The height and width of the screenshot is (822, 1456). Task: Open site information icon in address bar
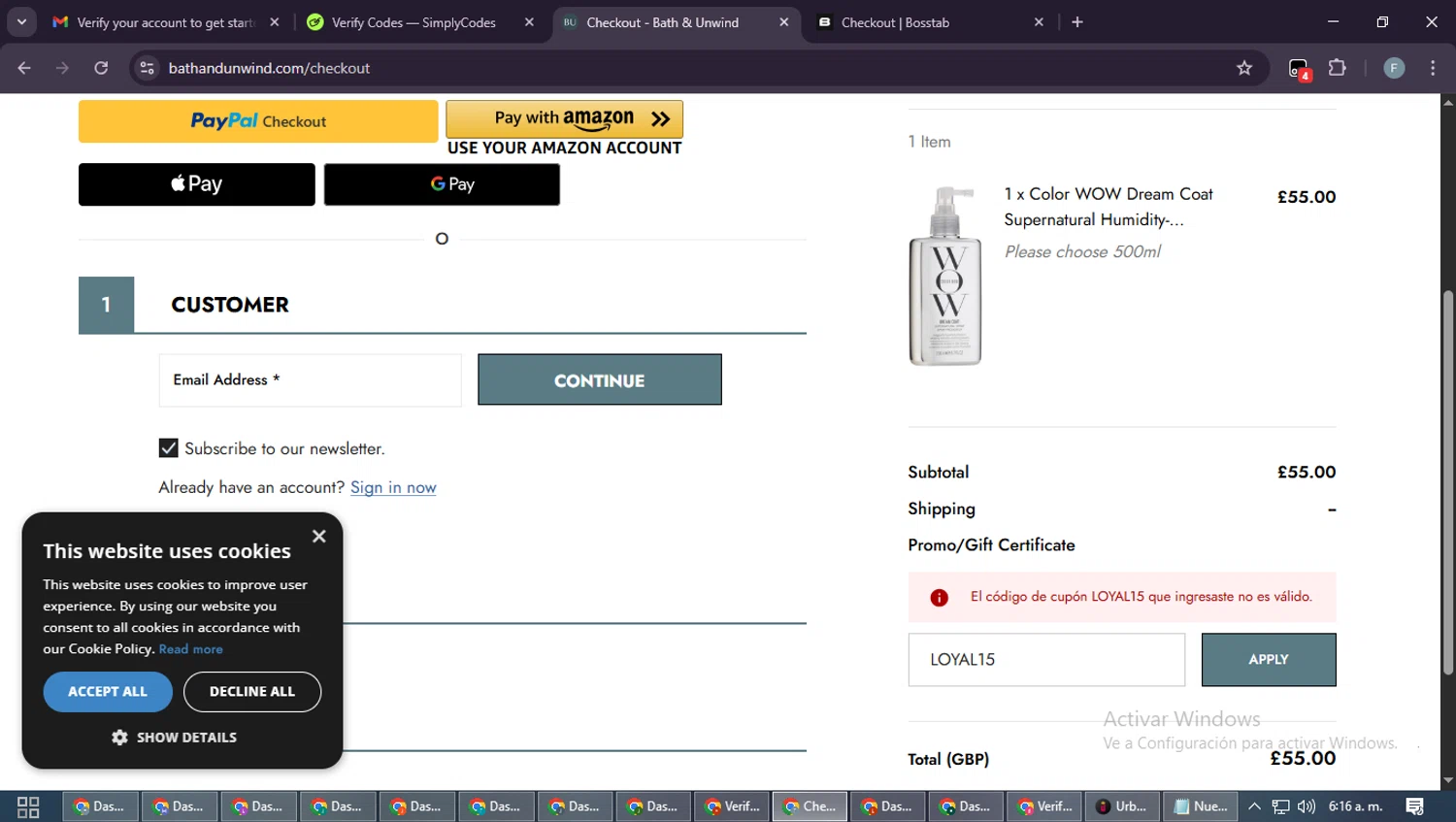click(147, 68)
